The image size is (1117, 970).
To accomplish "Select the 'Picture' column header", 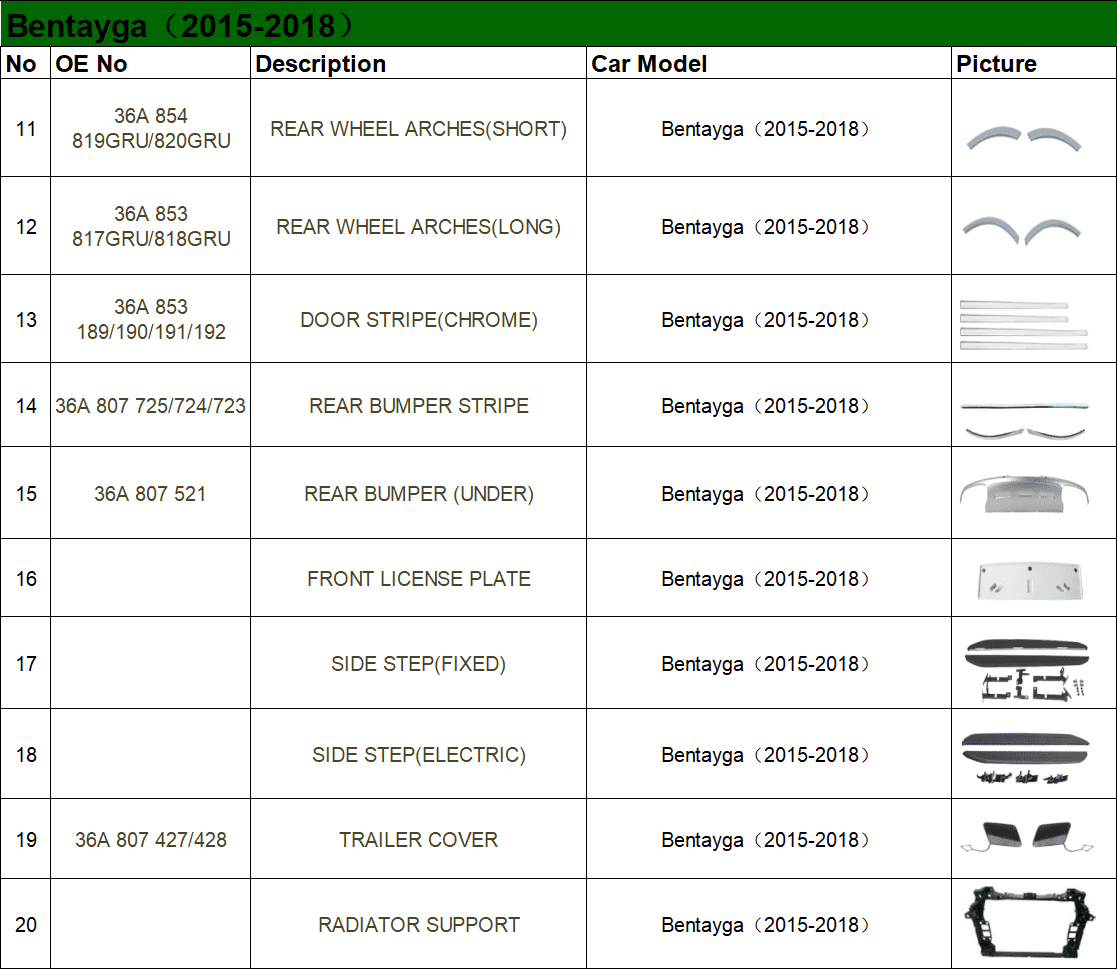I will click(996, 64).
